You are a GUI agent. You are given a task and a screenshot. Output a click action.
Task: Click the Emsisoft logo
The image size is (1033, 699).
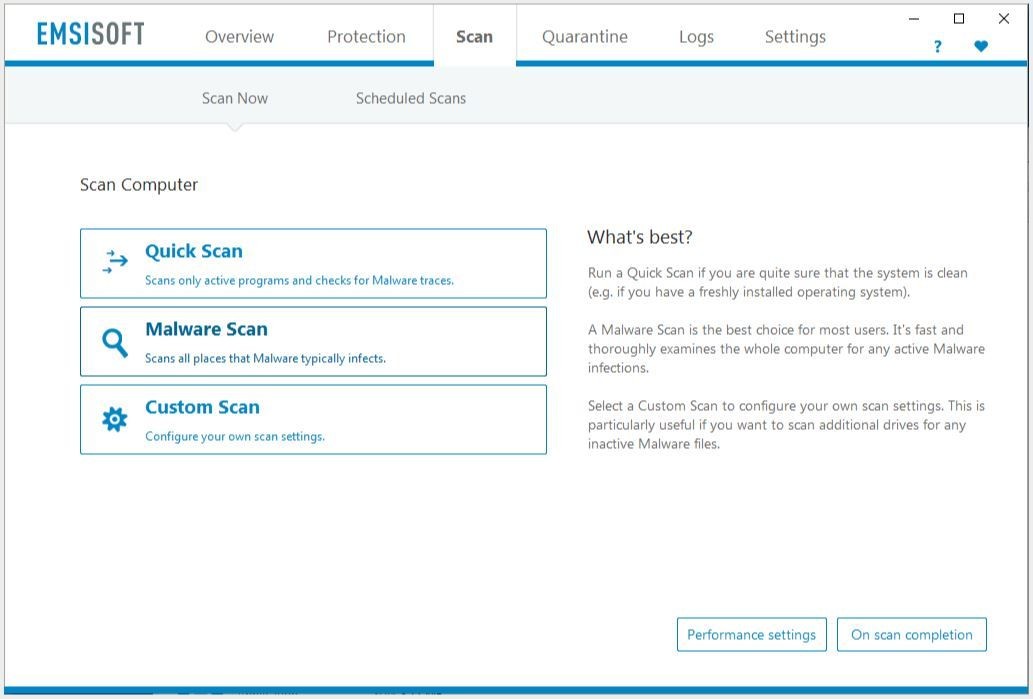91,35
